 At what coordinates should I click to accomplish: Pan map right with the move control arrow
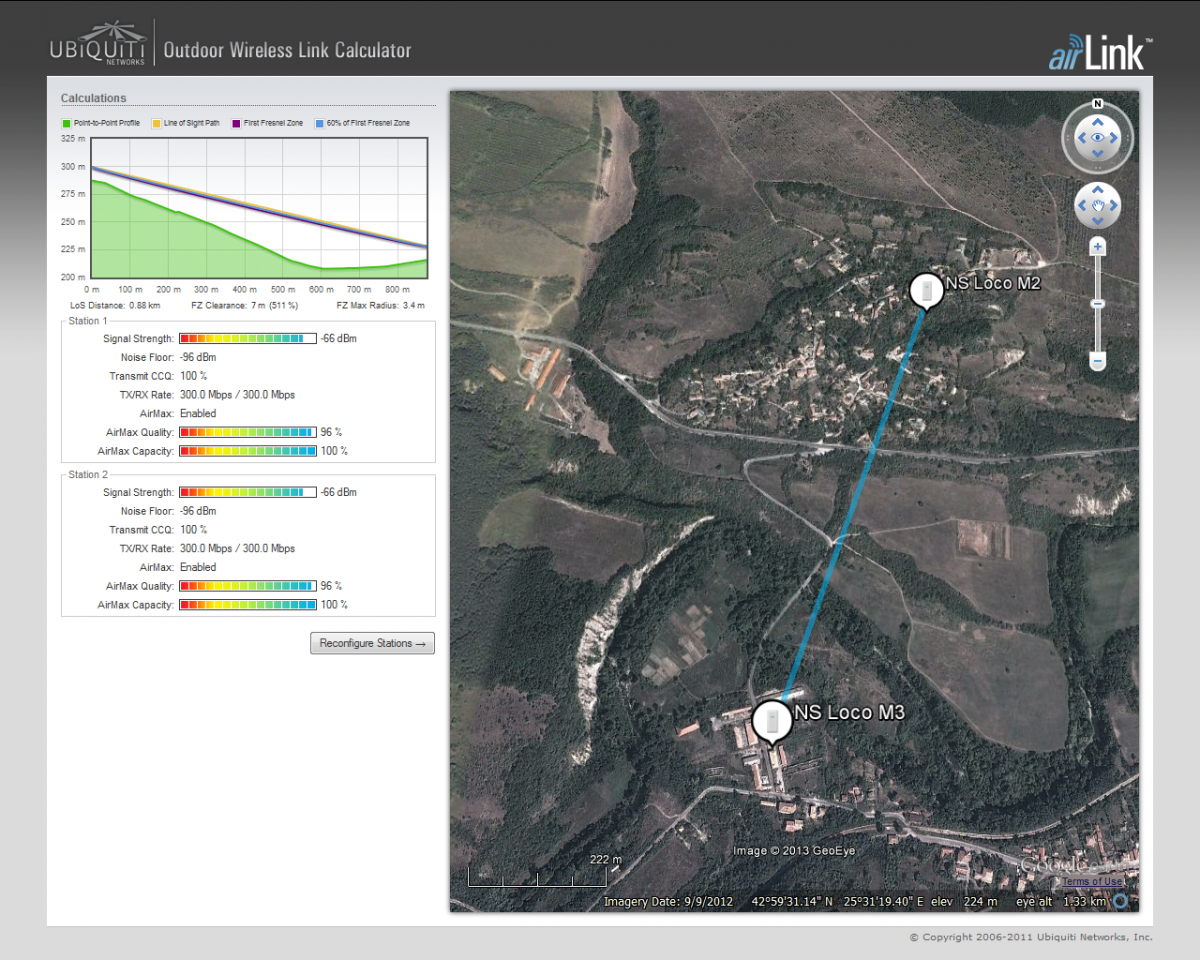point(1114,206)
